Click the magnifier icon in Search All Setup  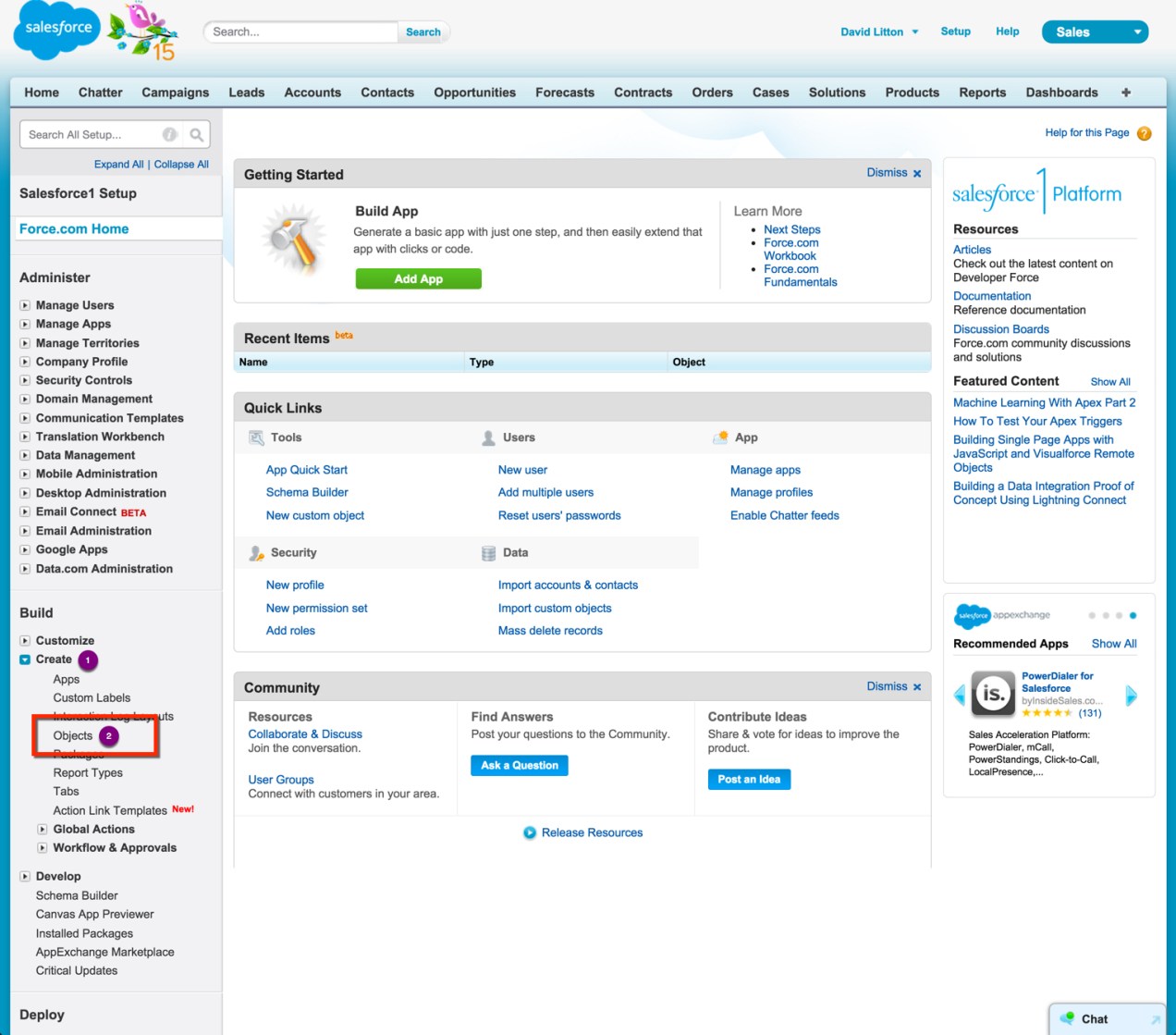(x=197, y=134)
